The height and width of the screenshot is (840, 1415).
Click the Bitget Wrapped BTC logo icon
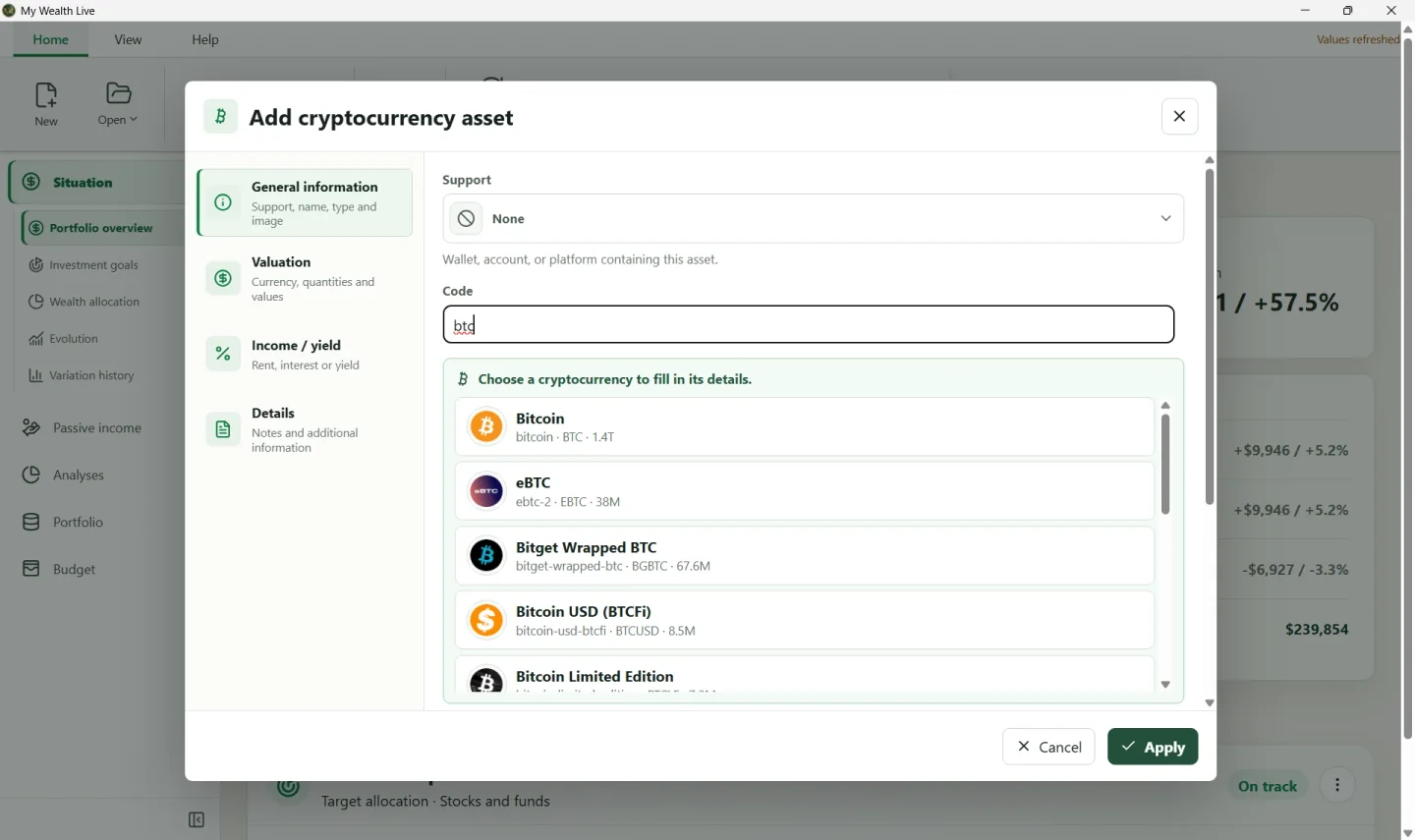tap(486, 556)
